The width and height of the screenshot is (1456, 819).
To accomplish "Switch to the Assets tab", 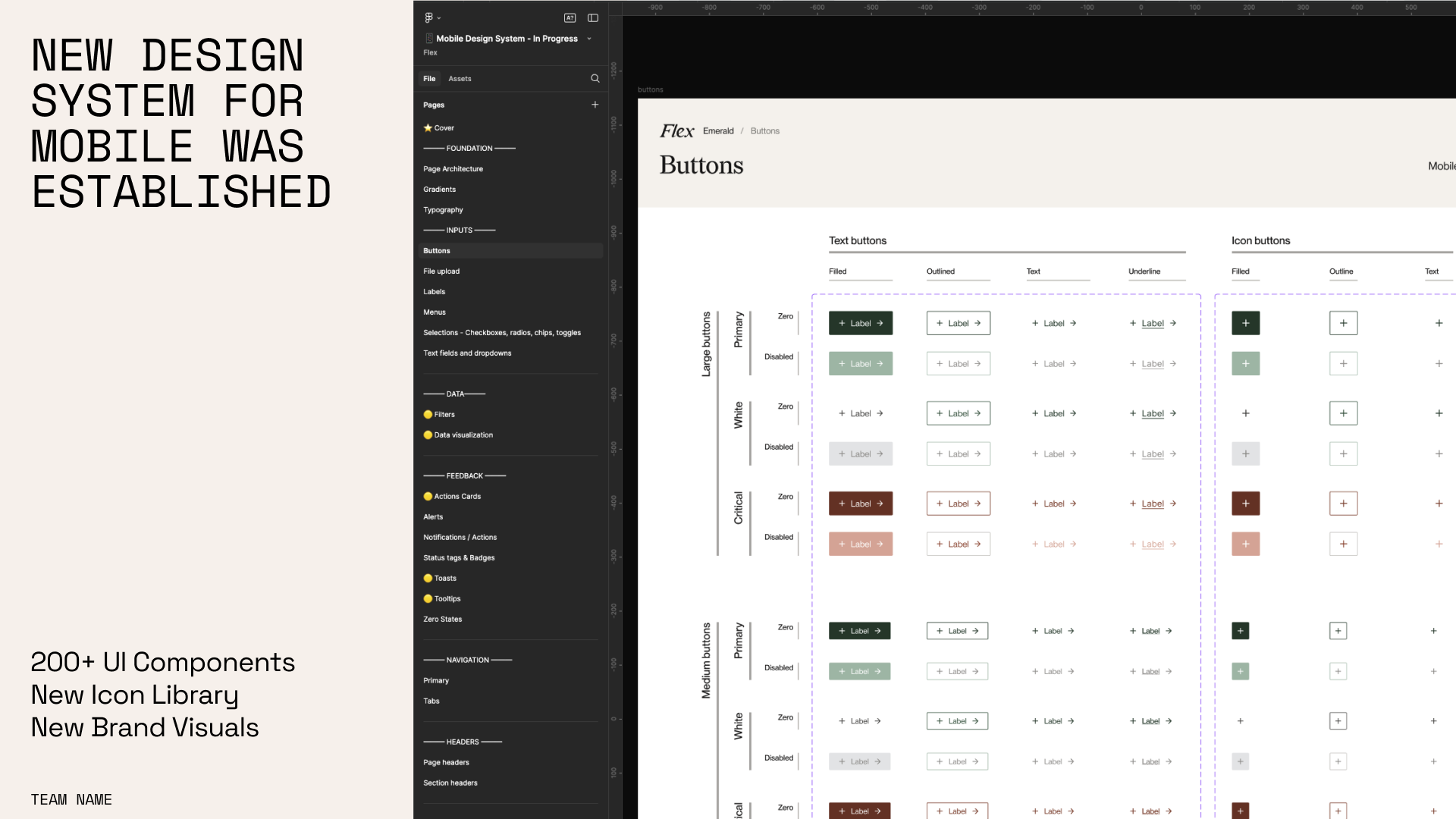I will coord(460,78).
